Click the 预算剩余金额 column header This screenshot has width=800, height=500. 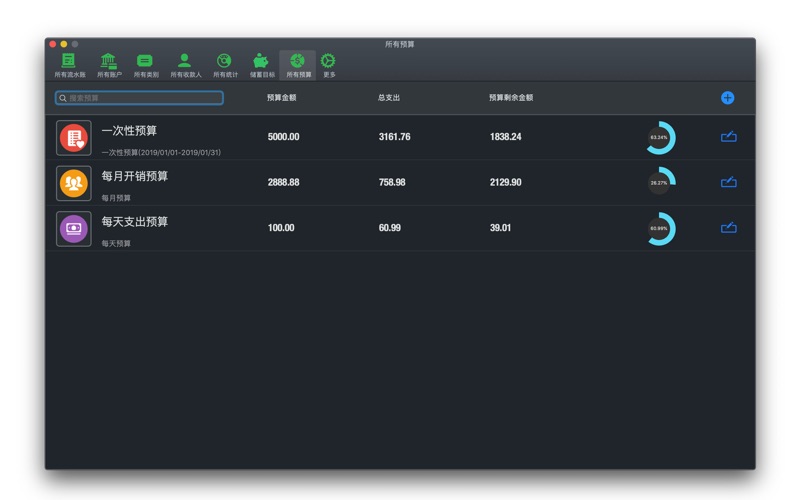510,98
